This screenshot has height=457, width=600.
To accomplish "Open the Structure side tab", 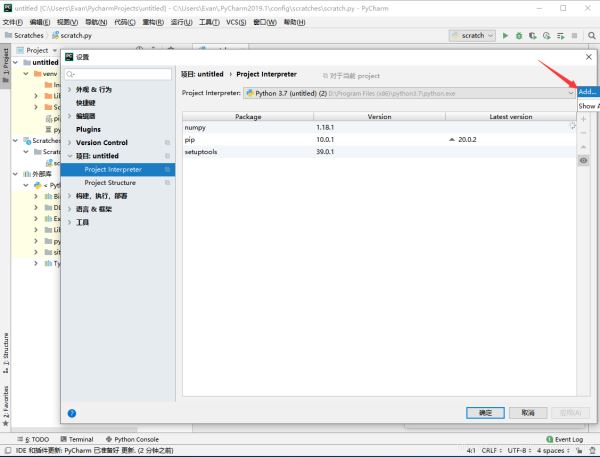I will (5, 353).
